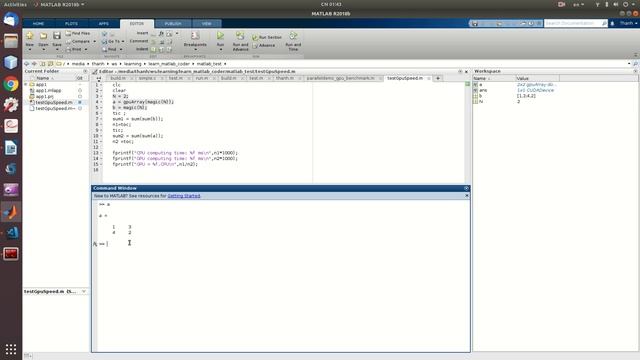Click the Insert function fx icon
This screenshot has height=360, width=640.
[x=161, y=33]
